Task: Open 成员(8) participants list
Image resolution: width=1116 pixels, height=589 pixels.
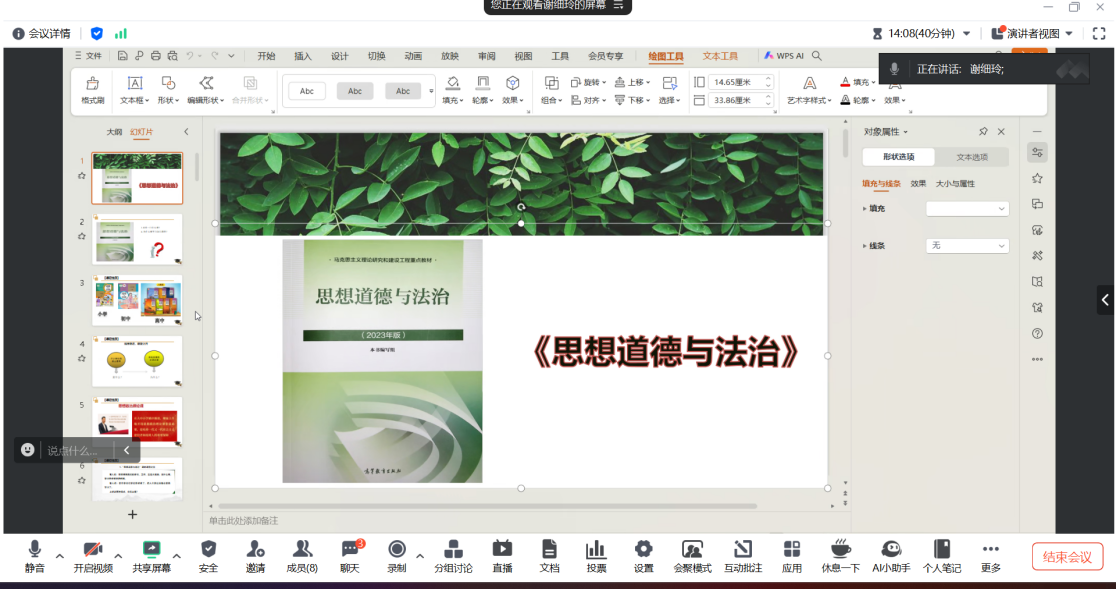Action: (x=302, y=555)
